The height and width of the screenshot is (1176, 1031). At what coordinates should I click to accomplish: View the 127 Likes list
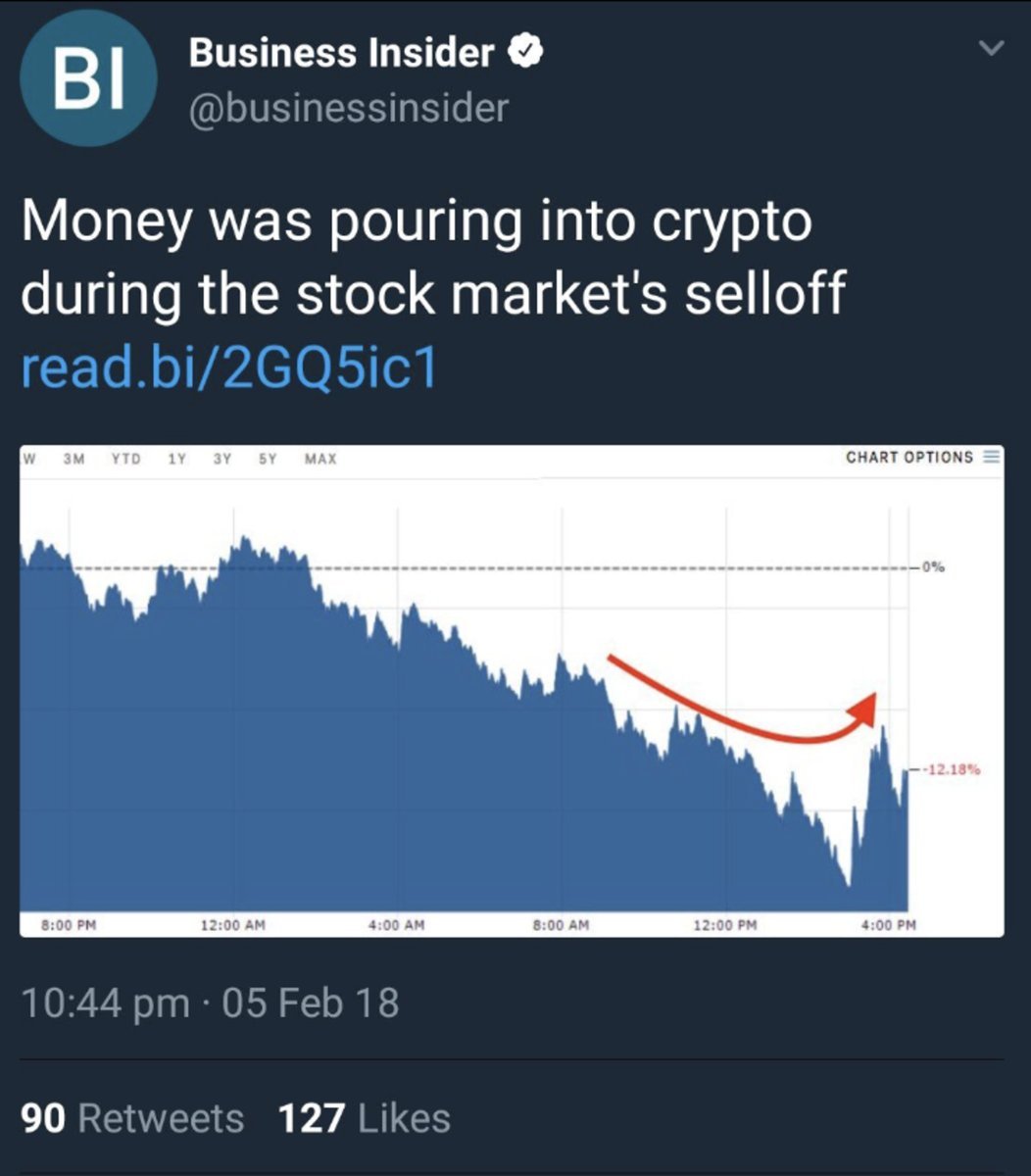[365, 1118]
